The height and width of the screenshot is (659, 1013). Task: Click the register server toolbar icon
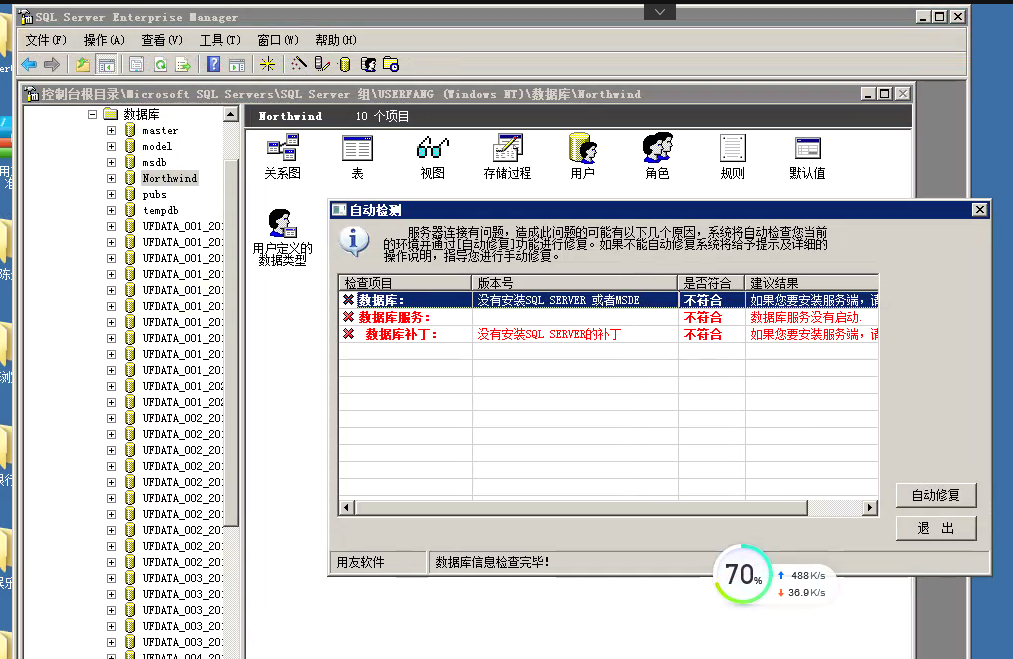point(322,64)
